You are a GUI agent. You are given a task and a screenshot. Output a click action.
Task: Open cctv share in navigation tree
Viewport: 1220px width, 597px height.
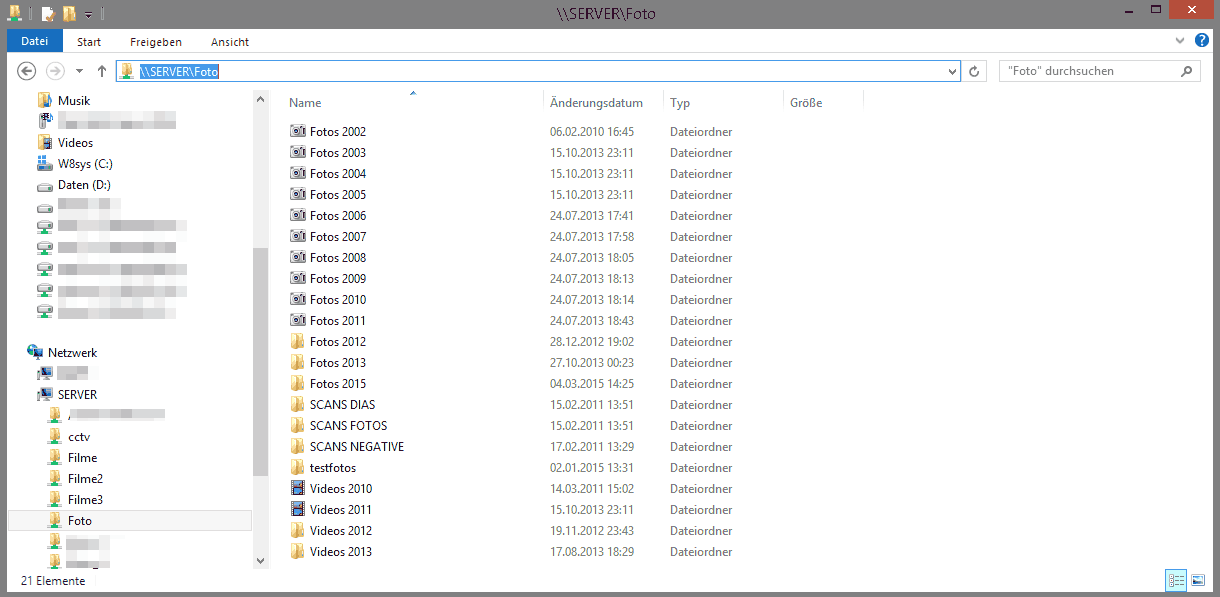79,436
